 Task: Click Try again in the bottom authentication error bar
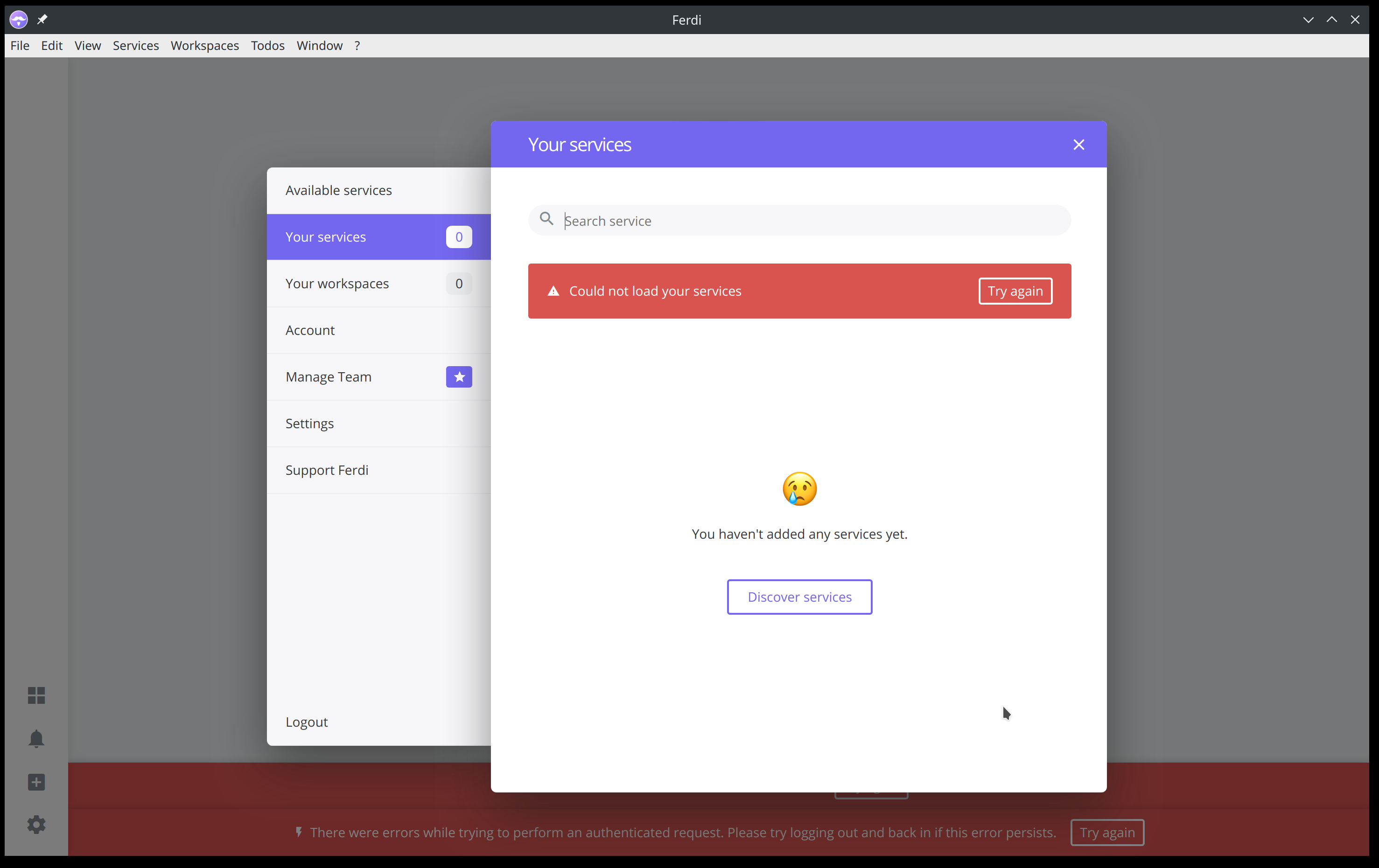1107,833
